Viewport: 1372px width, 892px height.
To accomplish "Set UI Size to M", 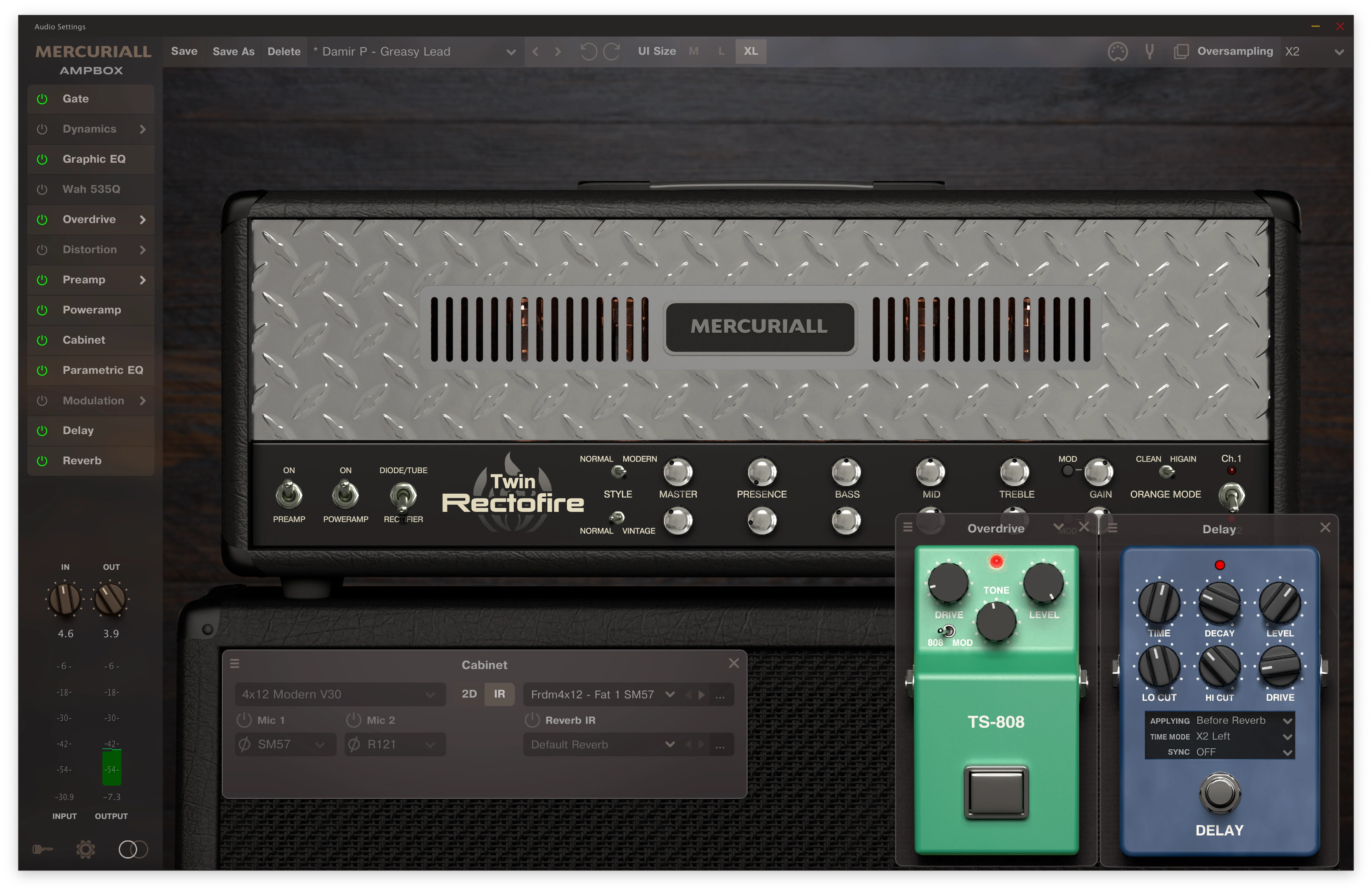I will [x=694, y=51].
